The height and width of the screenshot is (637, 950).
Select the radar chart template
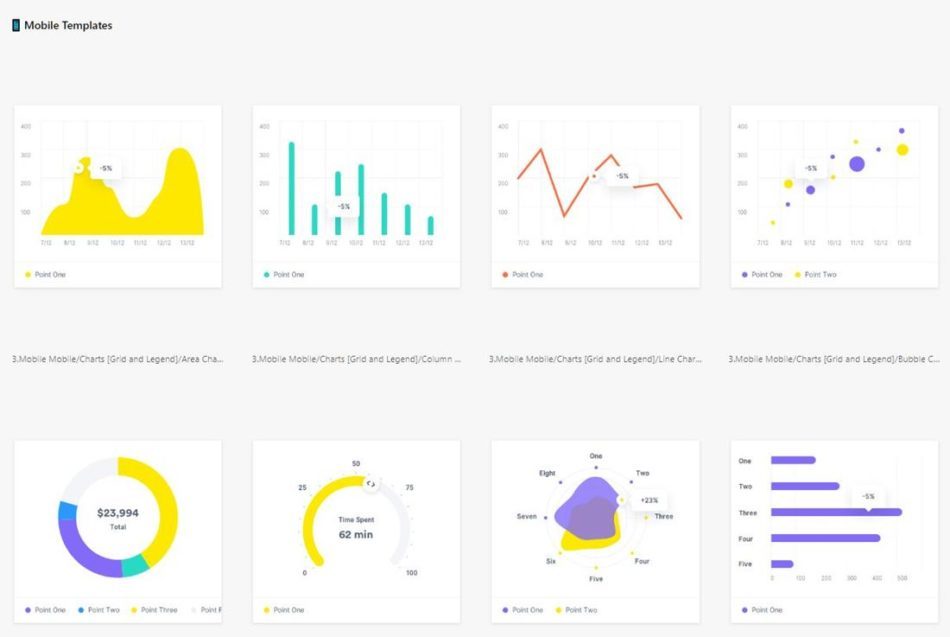click(x=596, y=532)
